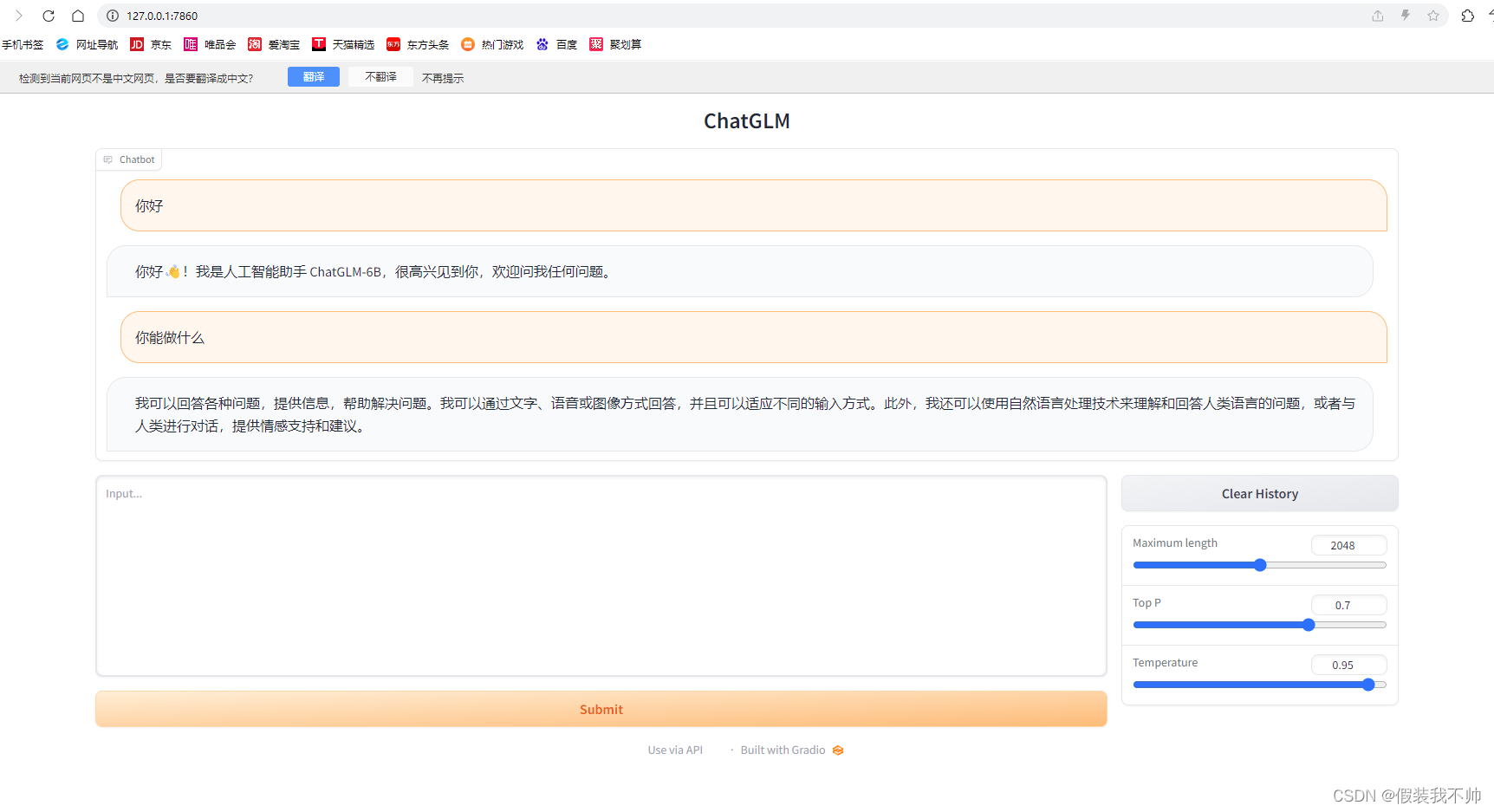View site info icon beside address
This screenshot has height=812, width=1494.
113,16
